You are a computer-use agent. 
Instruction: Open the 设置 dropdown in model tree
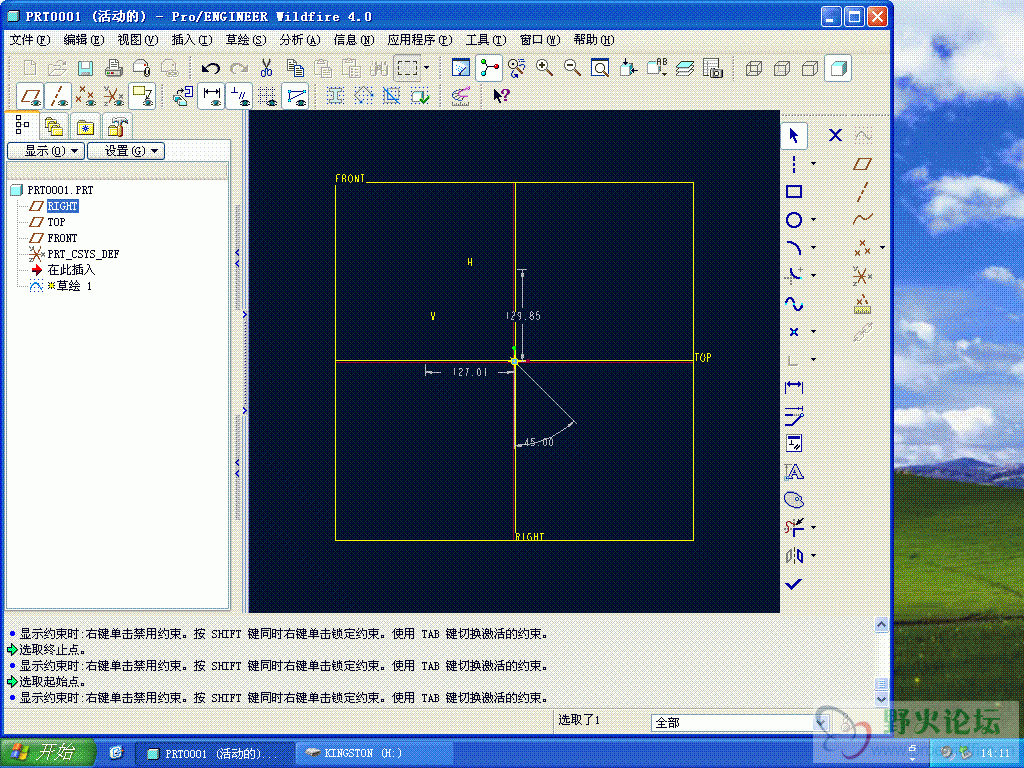point(126,151)
